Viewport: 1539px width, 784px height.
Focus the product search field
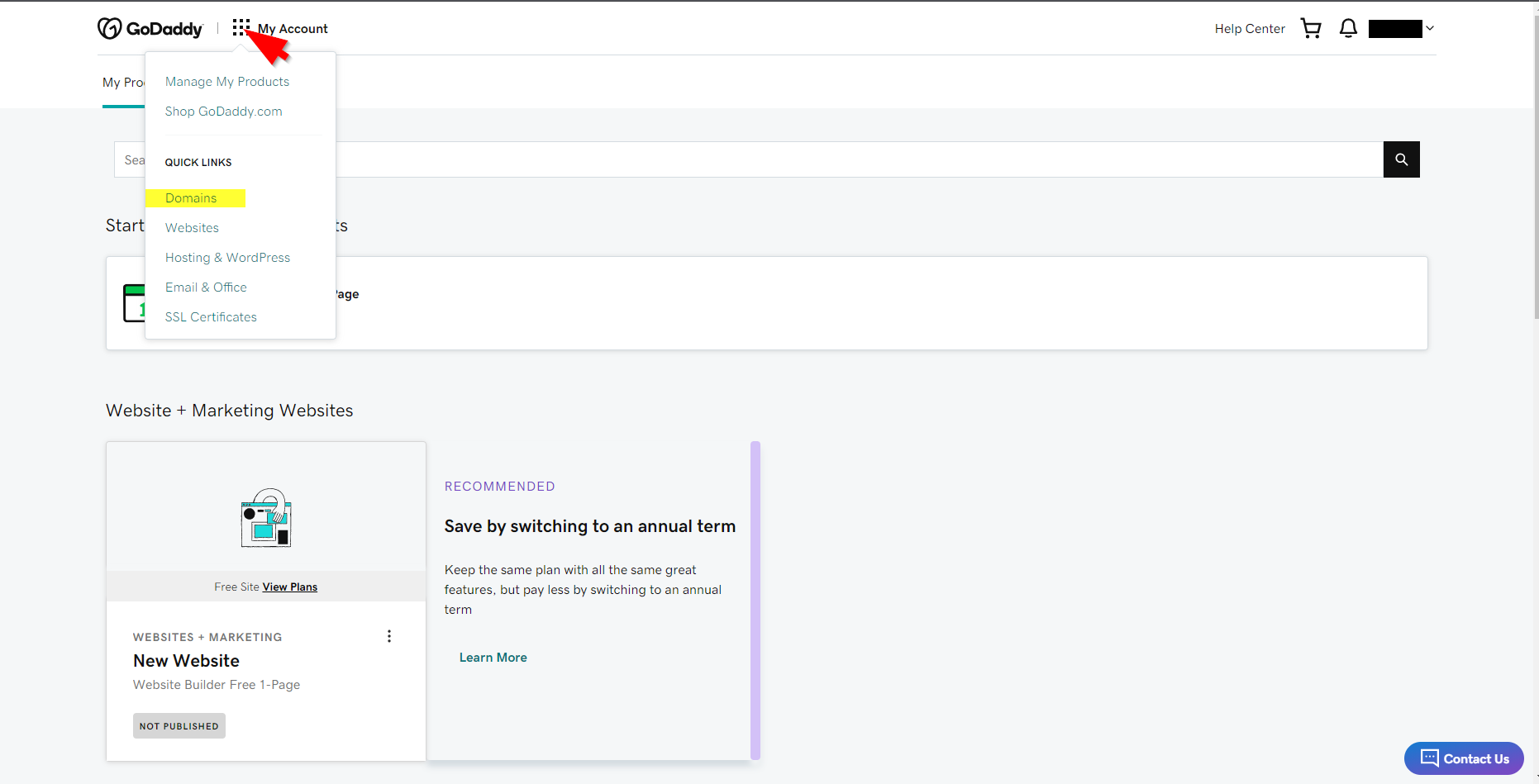click(748, 159)
